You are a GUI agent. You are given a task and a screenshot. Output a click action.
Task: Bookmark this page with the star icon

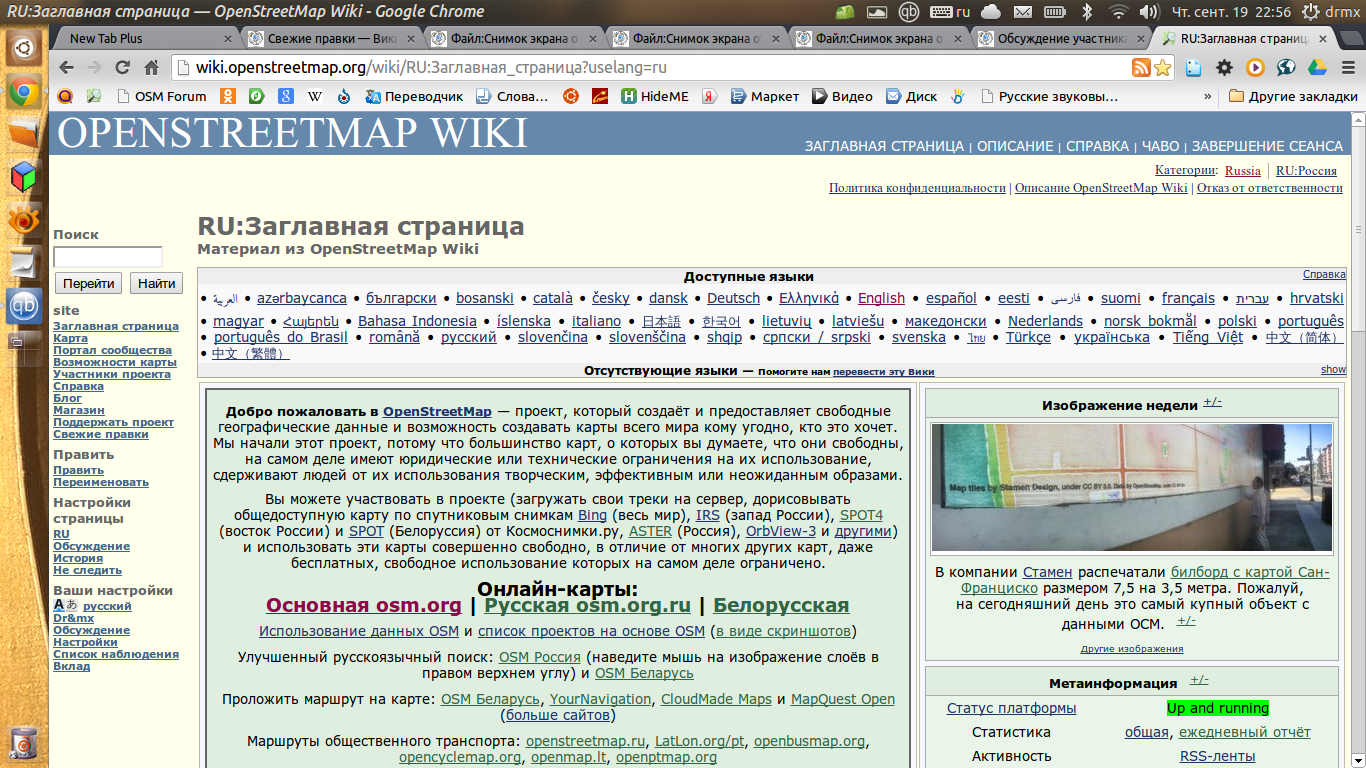pyautogui.click(x=1162, y=68)
